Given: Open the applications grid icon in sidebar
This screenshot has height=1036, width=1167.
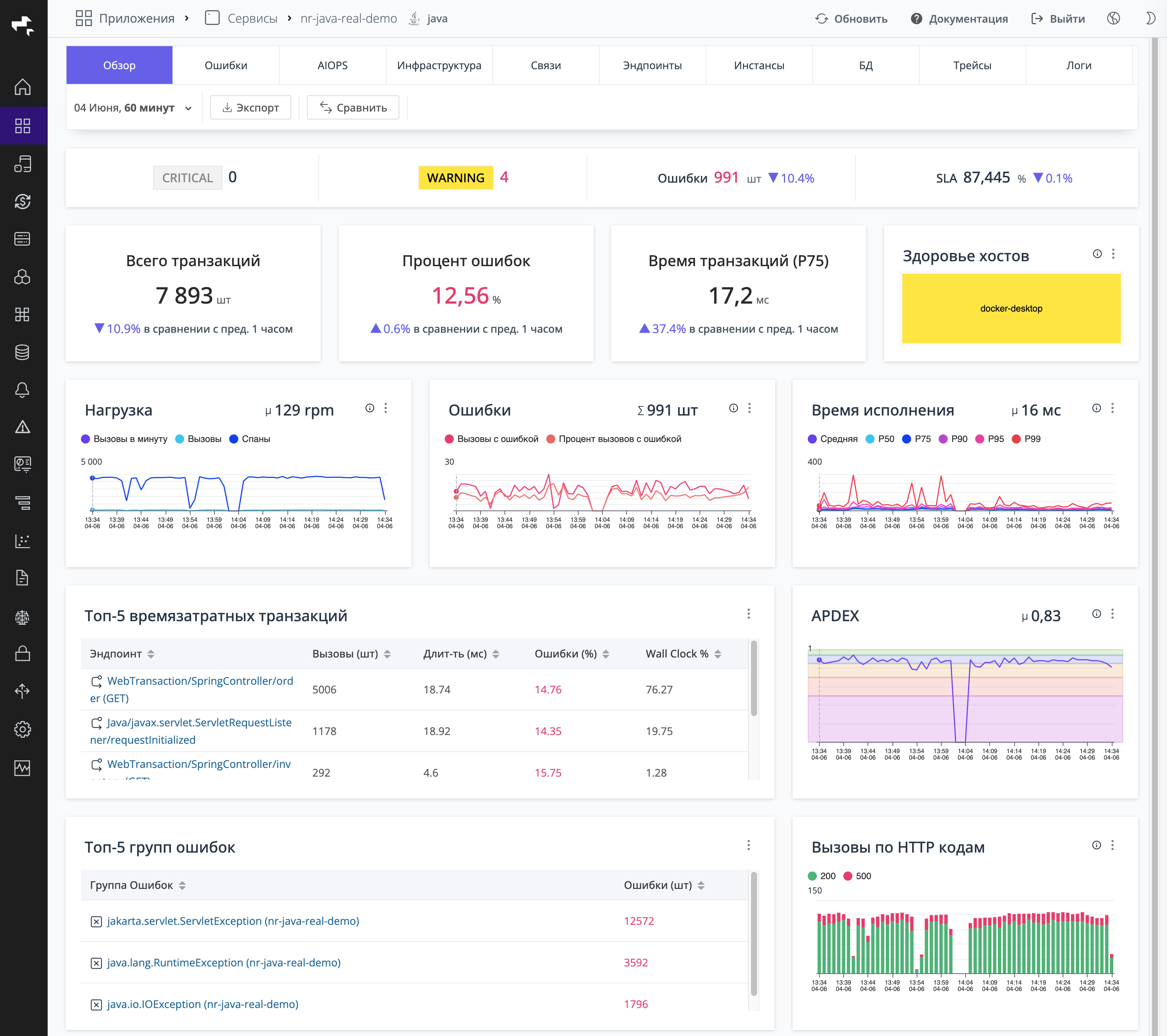Looking at the screenshot, I should 22,126.
